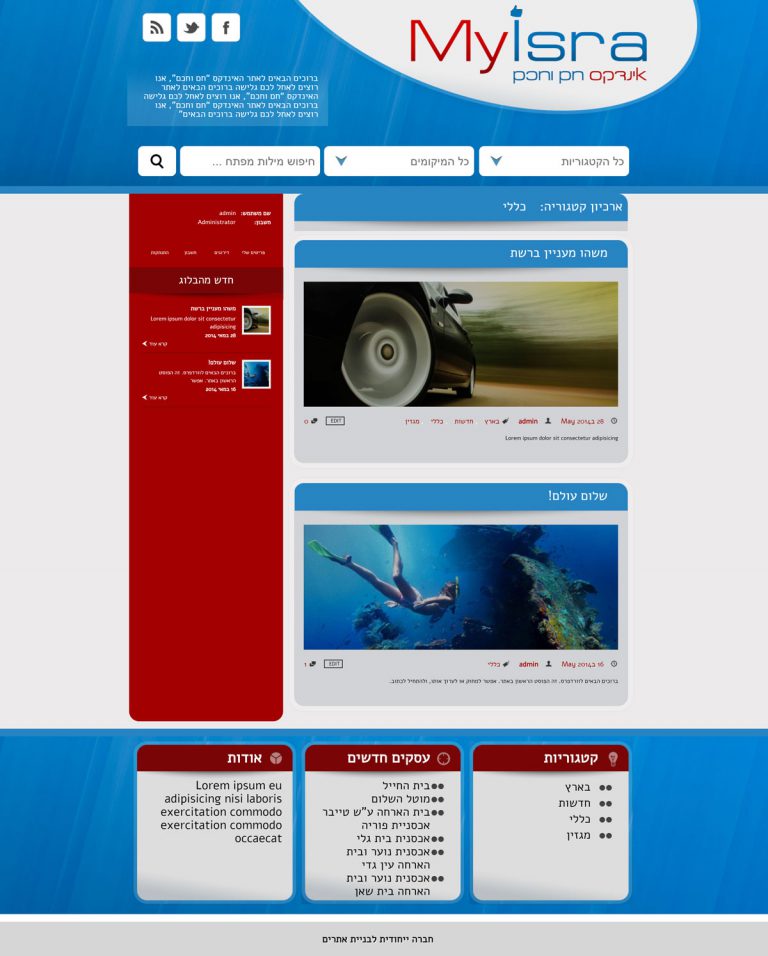Open בית הארחה ע"ש טייבר אכסניית פוריה listing

tap(376, 819)
